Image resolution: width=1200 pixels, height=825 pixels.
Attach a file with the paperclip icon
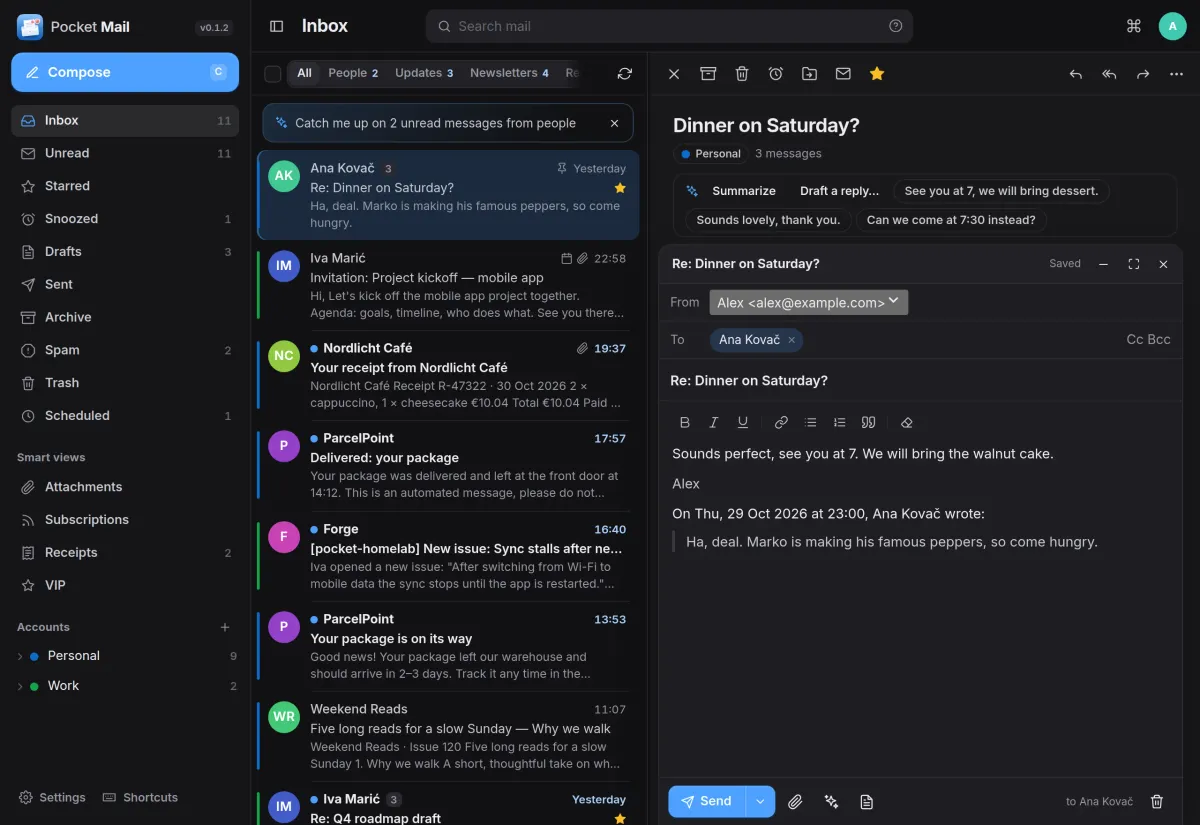pyautogui.click(x=795, y=801)
